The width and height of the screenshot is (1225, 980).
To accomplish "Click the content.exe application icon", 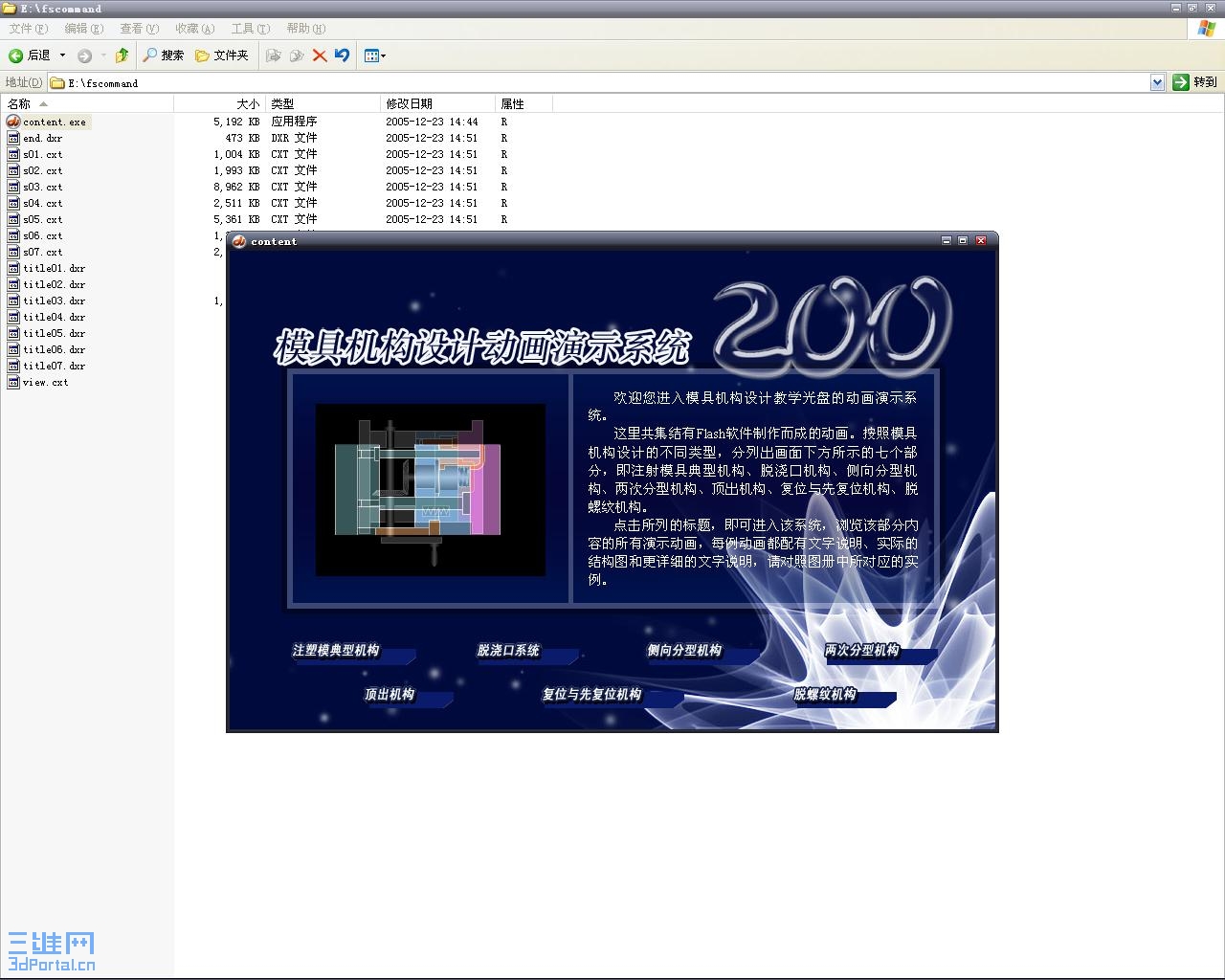I will tap(12, 122).
